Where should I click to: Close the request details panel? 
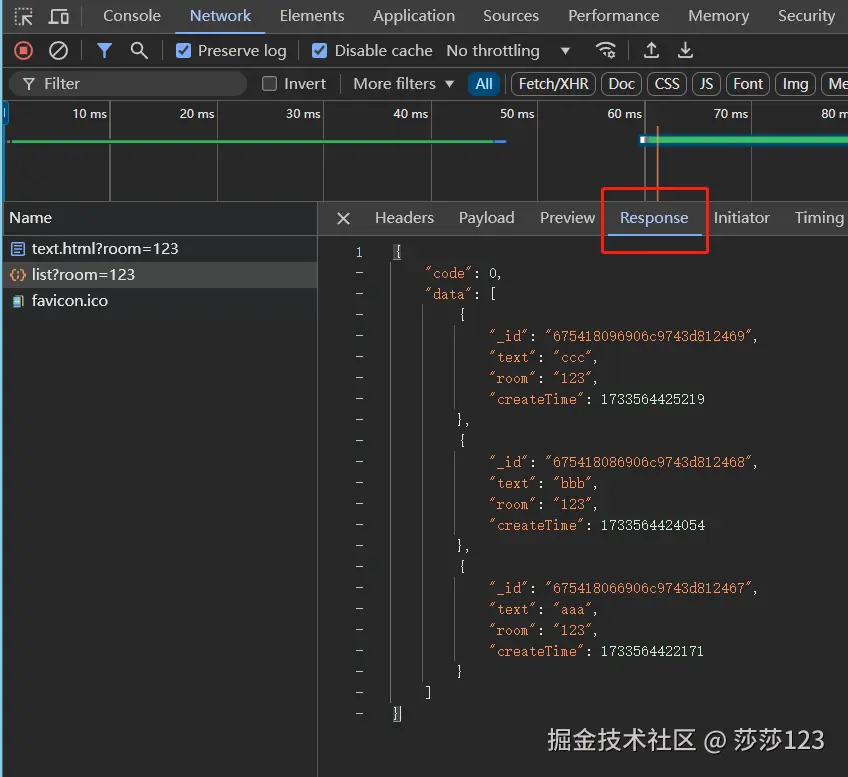point(343,218)
